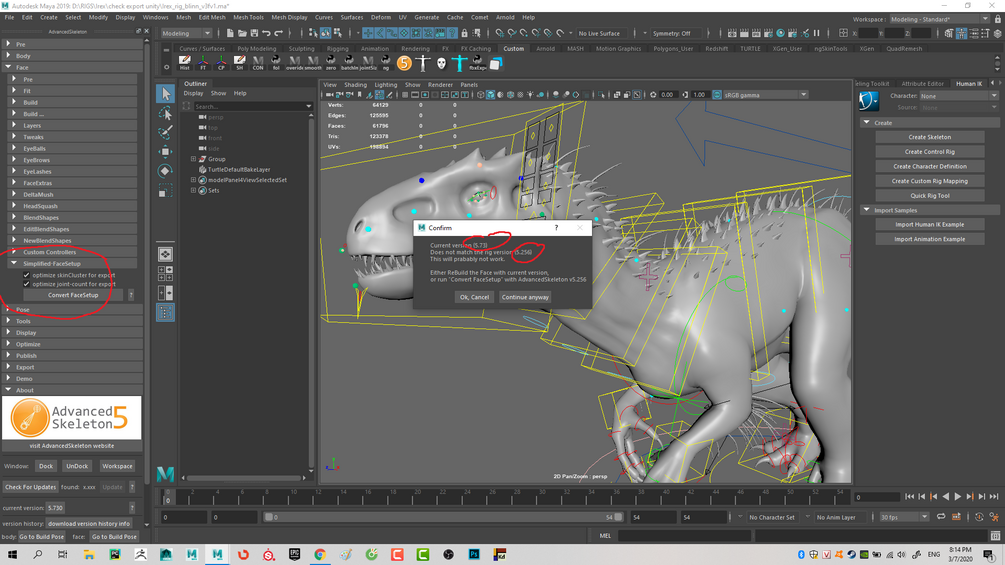
Task: Select the FT shelf icon
Action: pyautogui.click(x=203, y=63)
